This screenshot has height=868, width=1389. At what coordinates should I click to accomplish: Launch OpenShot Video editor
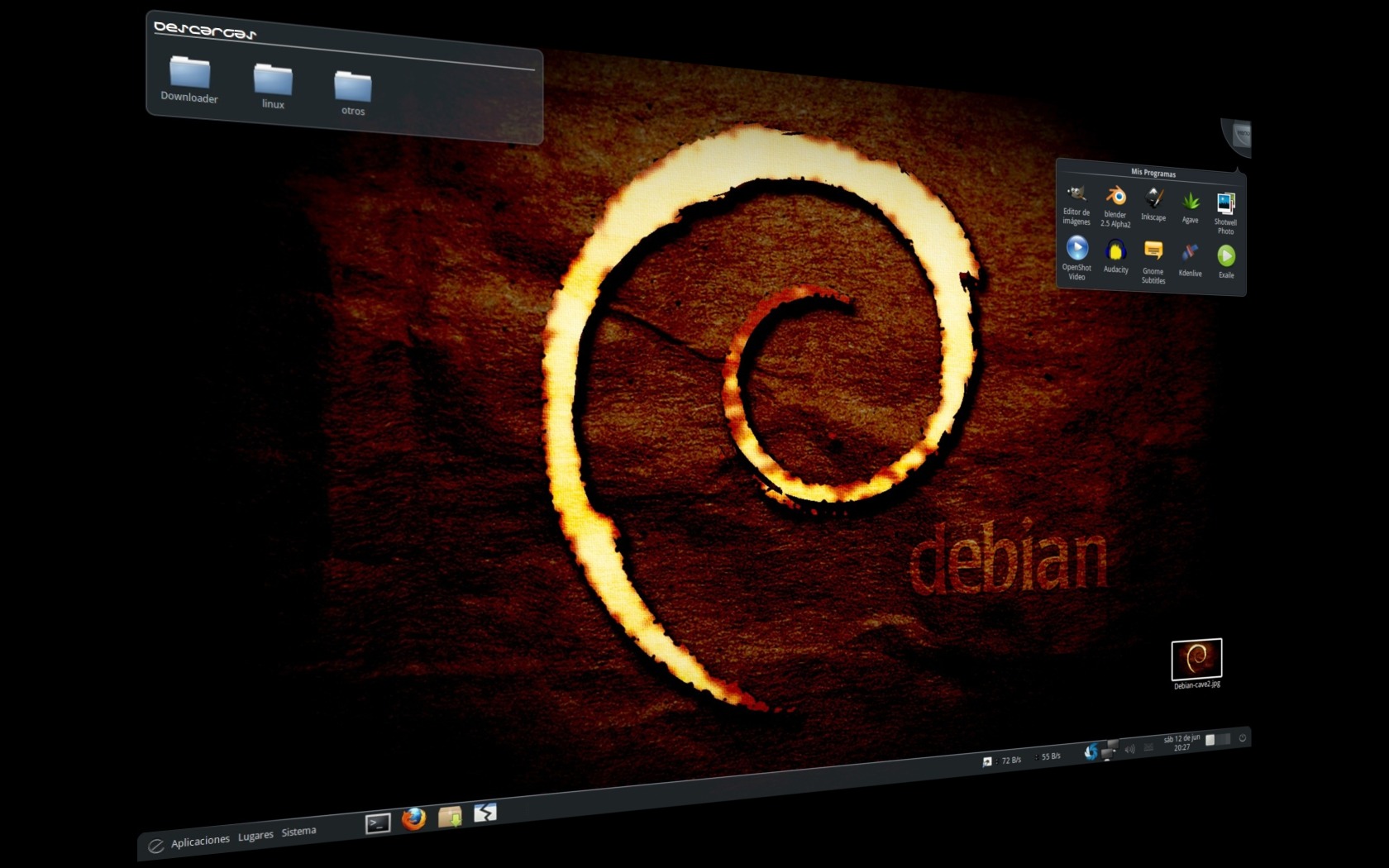[x=1076, y=258]
